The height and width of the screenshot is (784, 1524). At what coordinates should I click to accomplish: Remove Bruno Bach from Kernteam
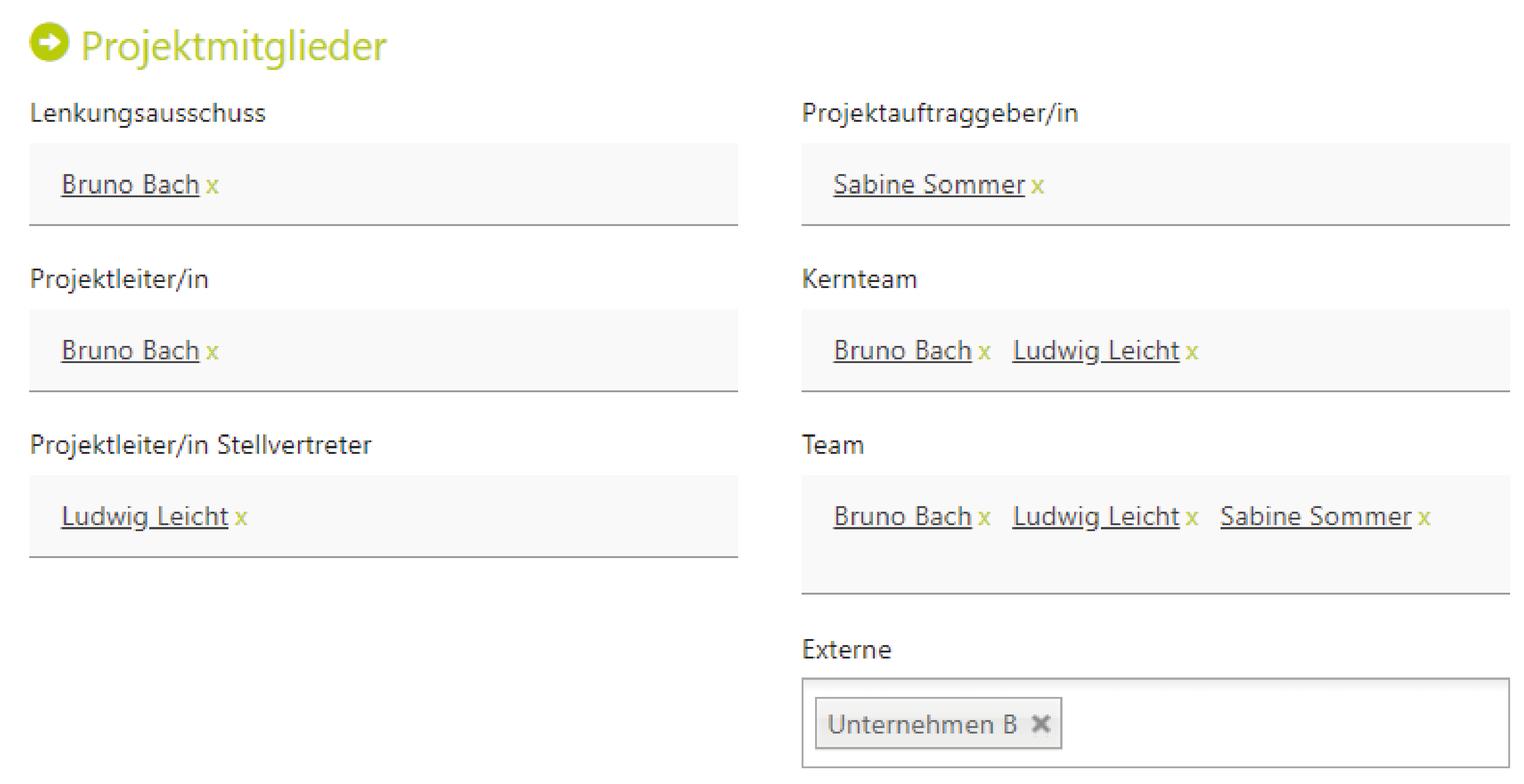tap(985, 352)
